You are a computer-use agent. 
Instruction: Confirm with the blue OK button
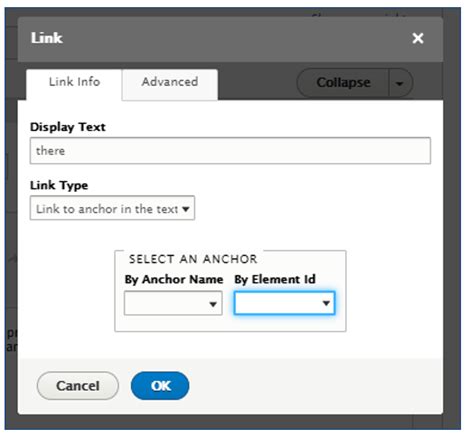(x=160, y=386)
